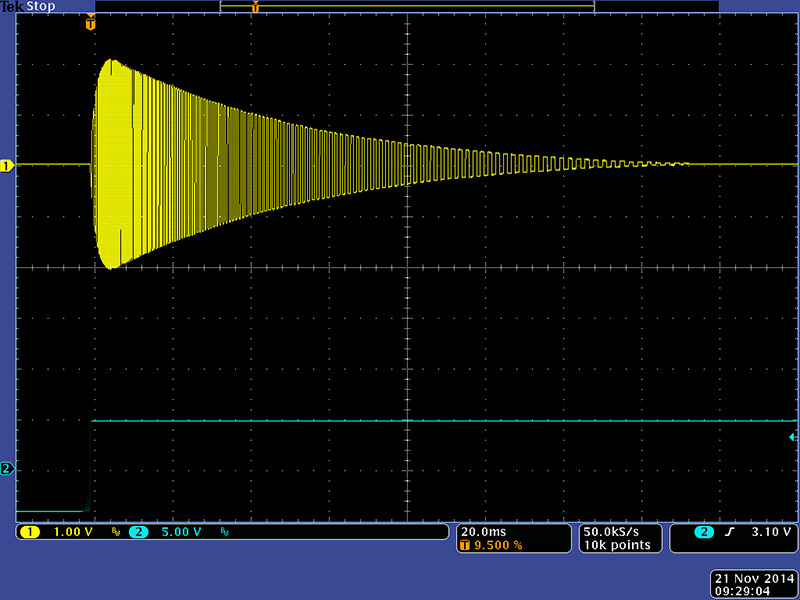Click the trigger source channel 2 badge
This screenshot has width=800, height=600.
point(705,532)
